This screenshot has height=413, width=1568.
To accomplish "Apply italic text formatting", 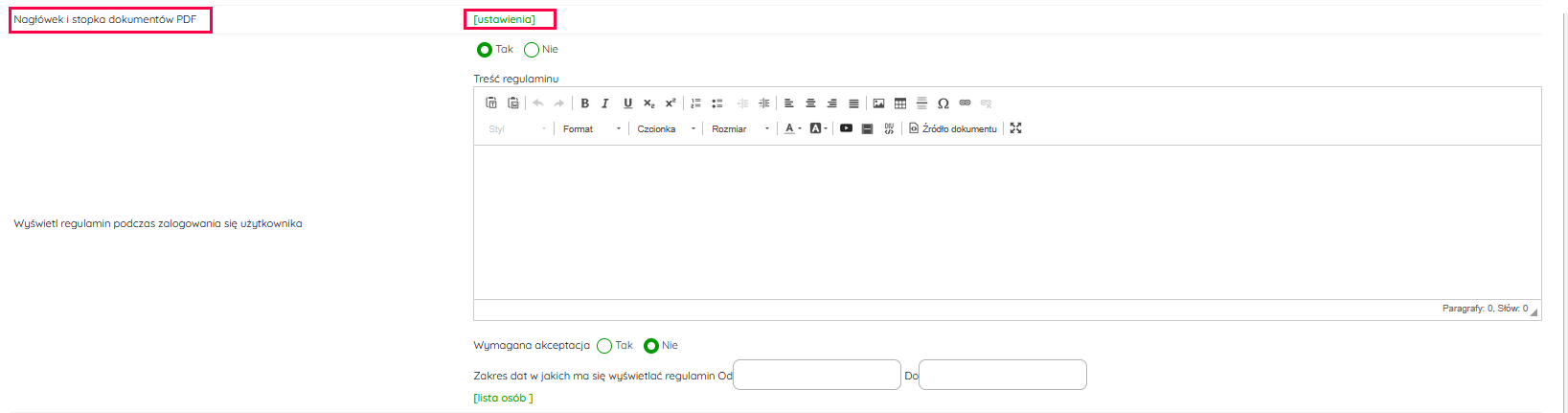I will [605, 103].
